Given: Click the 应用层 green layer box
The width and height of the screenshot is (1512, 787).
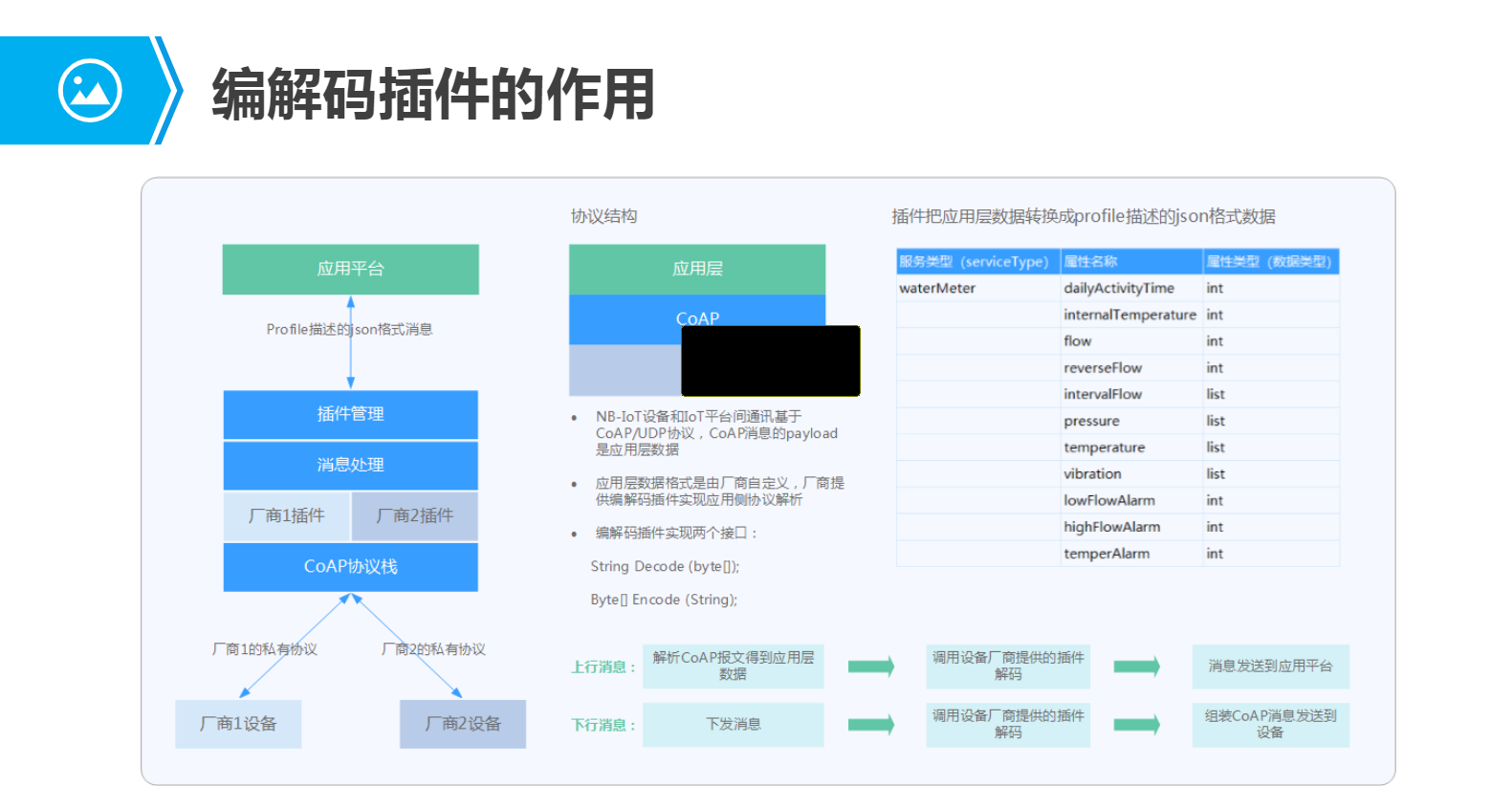Looking at the screenshot, I should click(697, 269).
